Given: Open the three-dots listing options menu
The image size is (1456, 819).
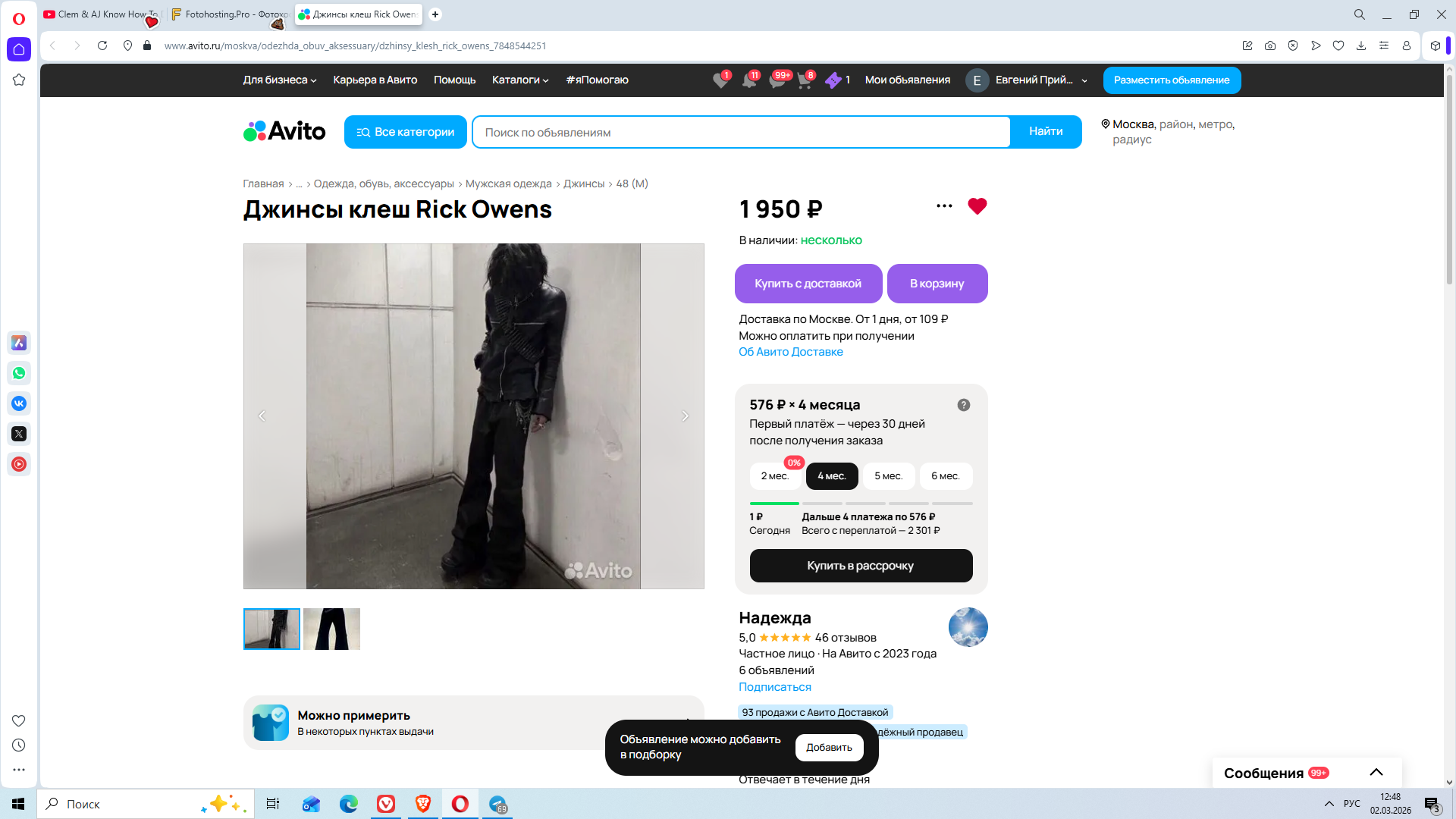Looking at the screenshot, I should [944, 206].
